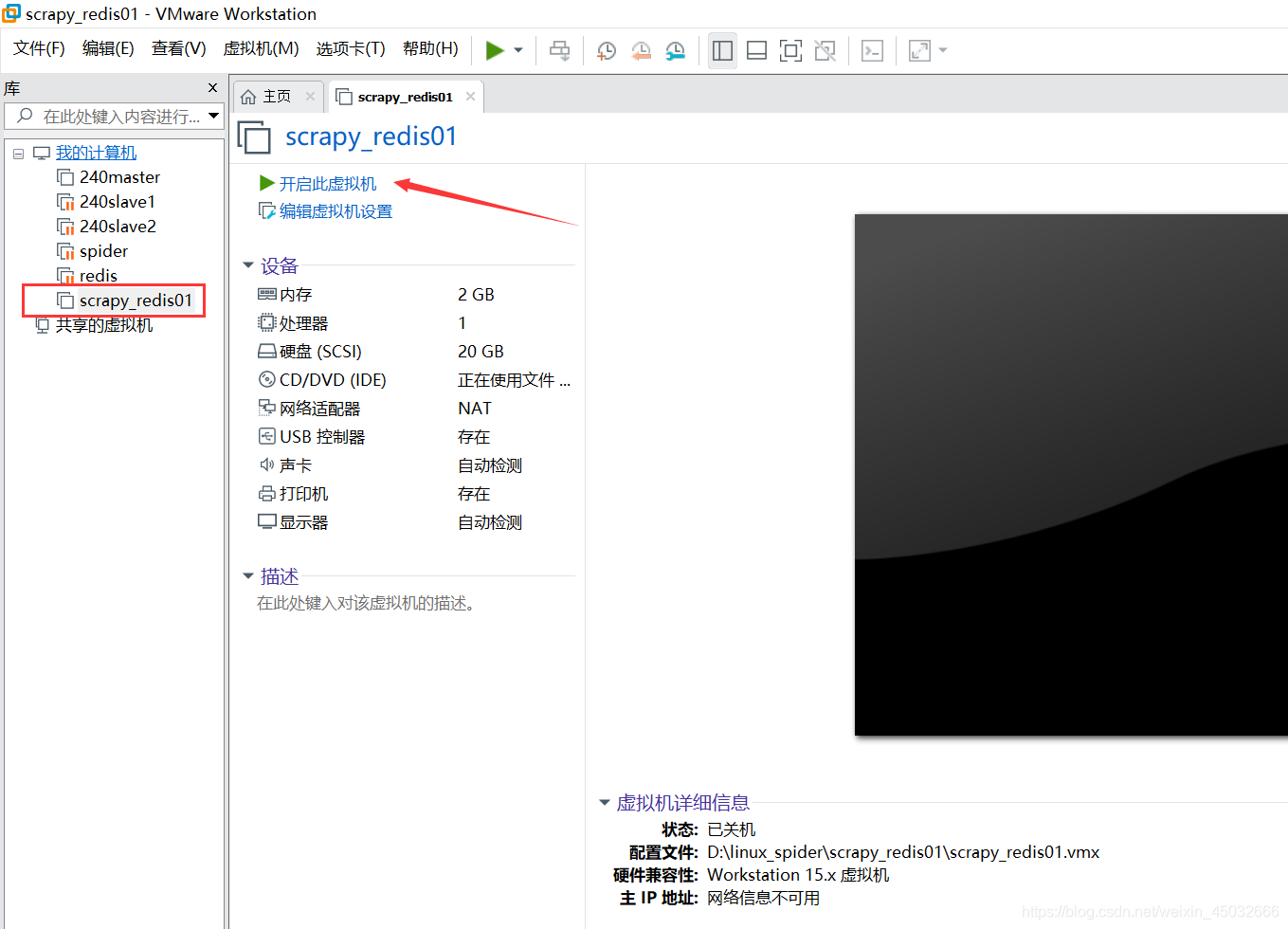The image size is (1288, 929).
Task: Switch to the scrapy_redis01 tab
Action: point(405,97)
